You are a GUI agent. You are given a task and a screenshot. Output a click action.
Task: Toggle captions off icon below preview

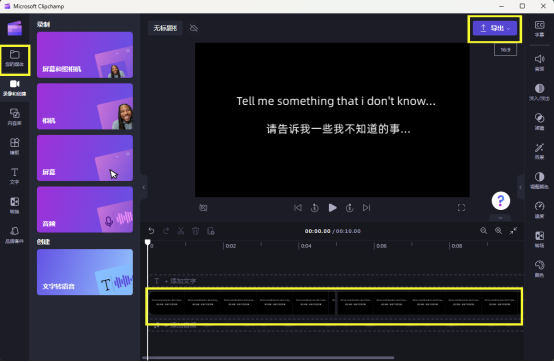pos(203,208)
